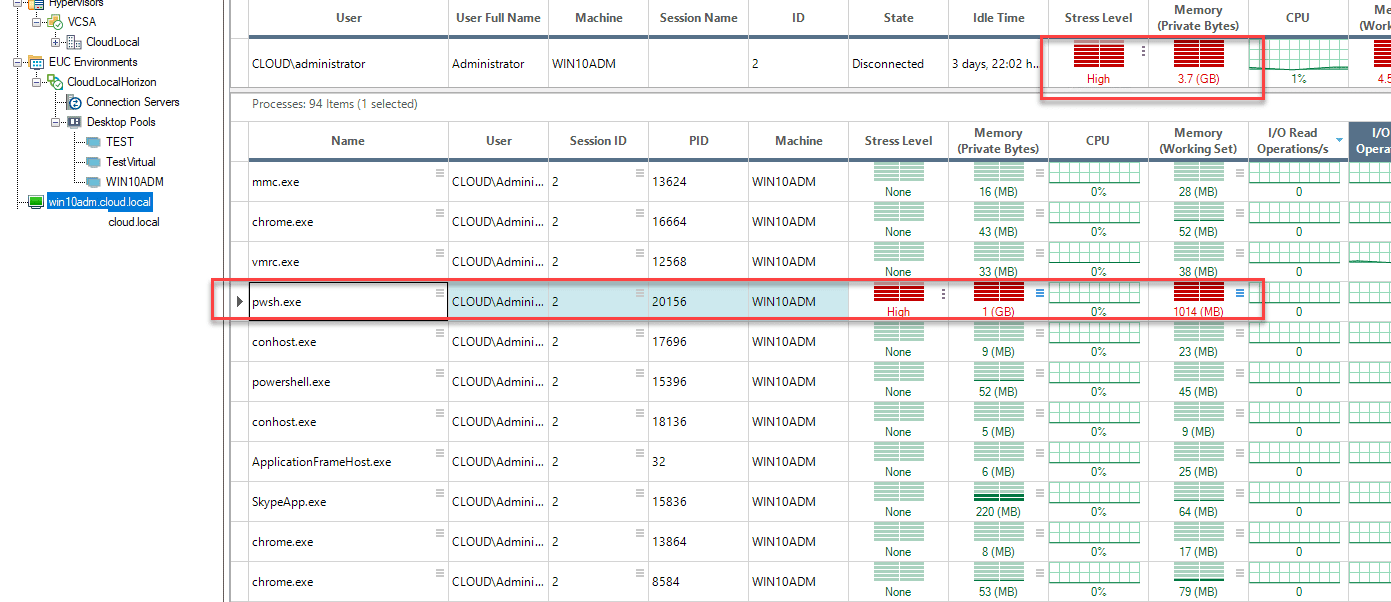The height and width of the screenshot is (602, 1391).
Task: Click the Connection Servers icon in tree
Action: [x=73, y=102]
